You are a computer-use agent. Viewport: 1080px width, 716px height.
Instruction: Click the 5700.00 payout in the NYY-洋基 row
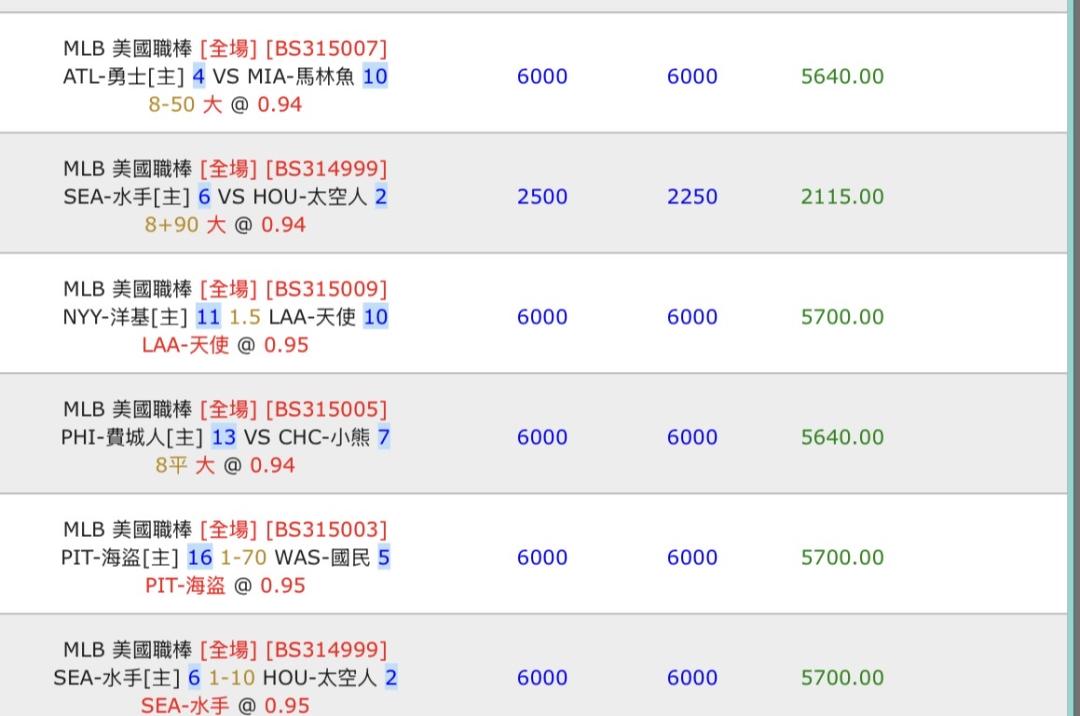point(842,317)
